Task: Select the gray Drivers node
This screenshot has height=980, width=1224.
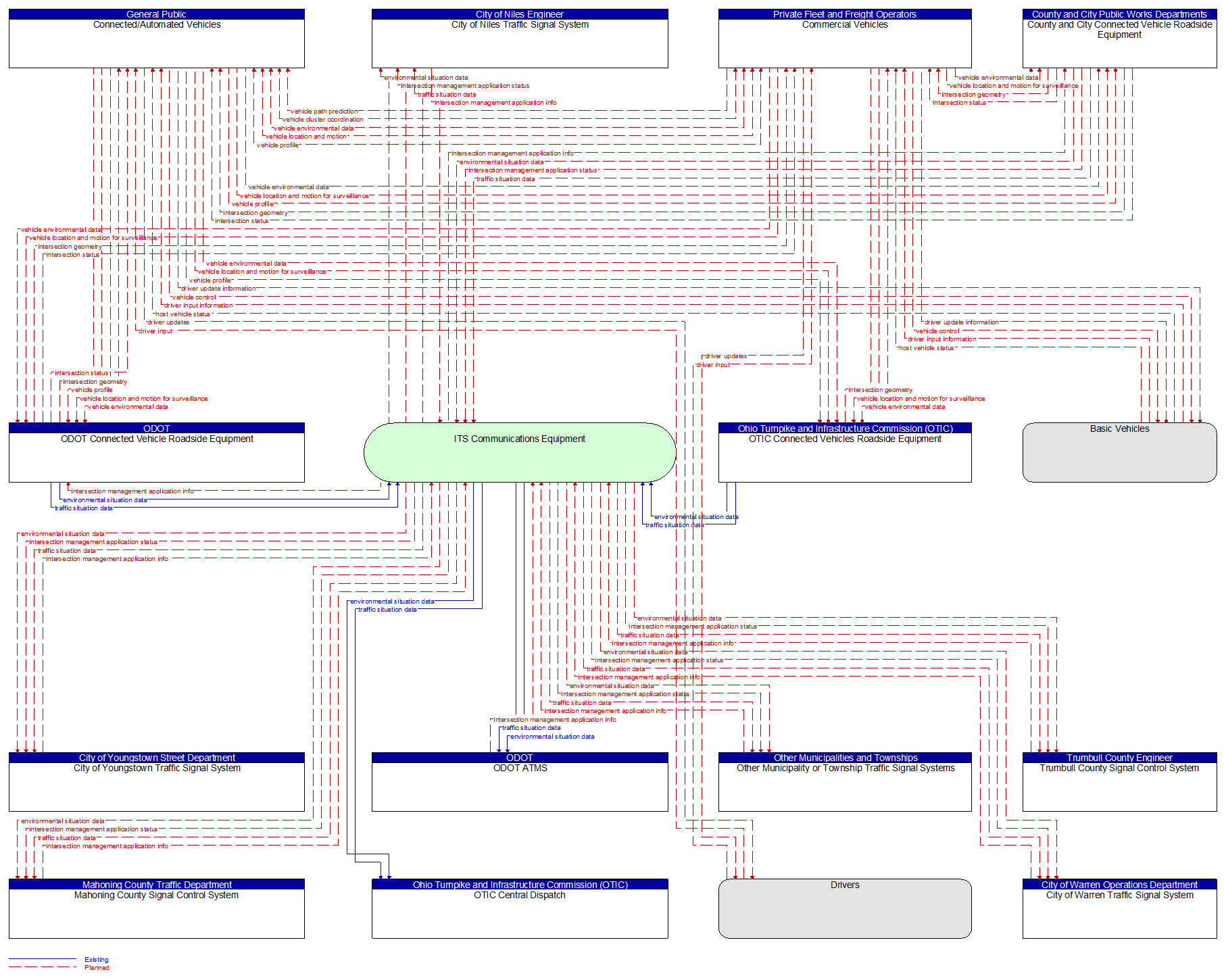Action: click(845, 908)
